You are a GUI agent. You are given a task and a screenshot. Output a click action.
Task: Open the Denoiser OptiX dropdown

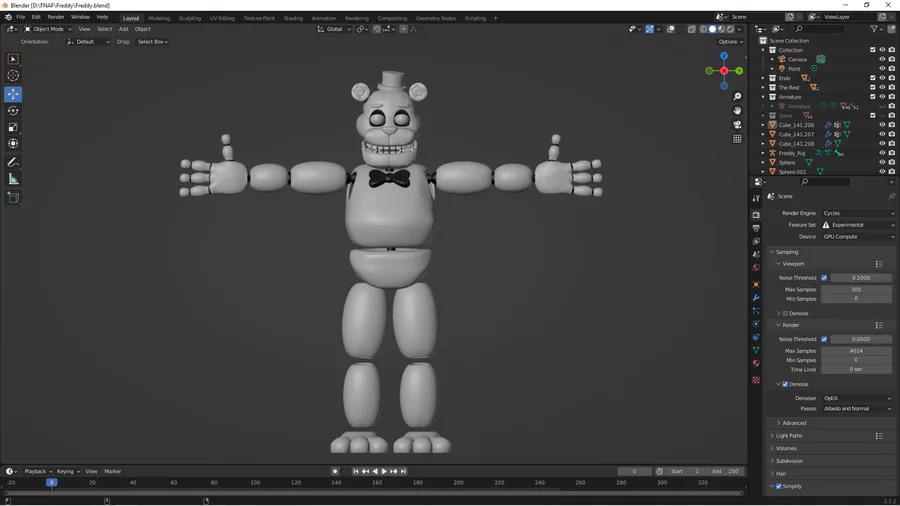(857, 398)
